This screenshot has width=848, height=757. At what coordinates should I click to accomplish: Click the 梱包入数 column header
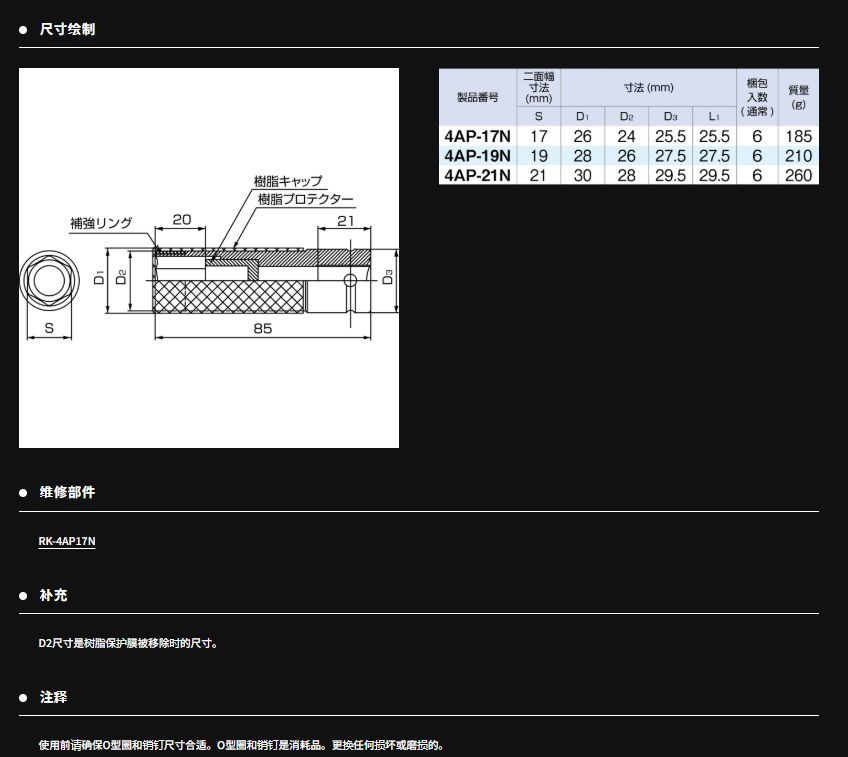(x=757, y=97)
